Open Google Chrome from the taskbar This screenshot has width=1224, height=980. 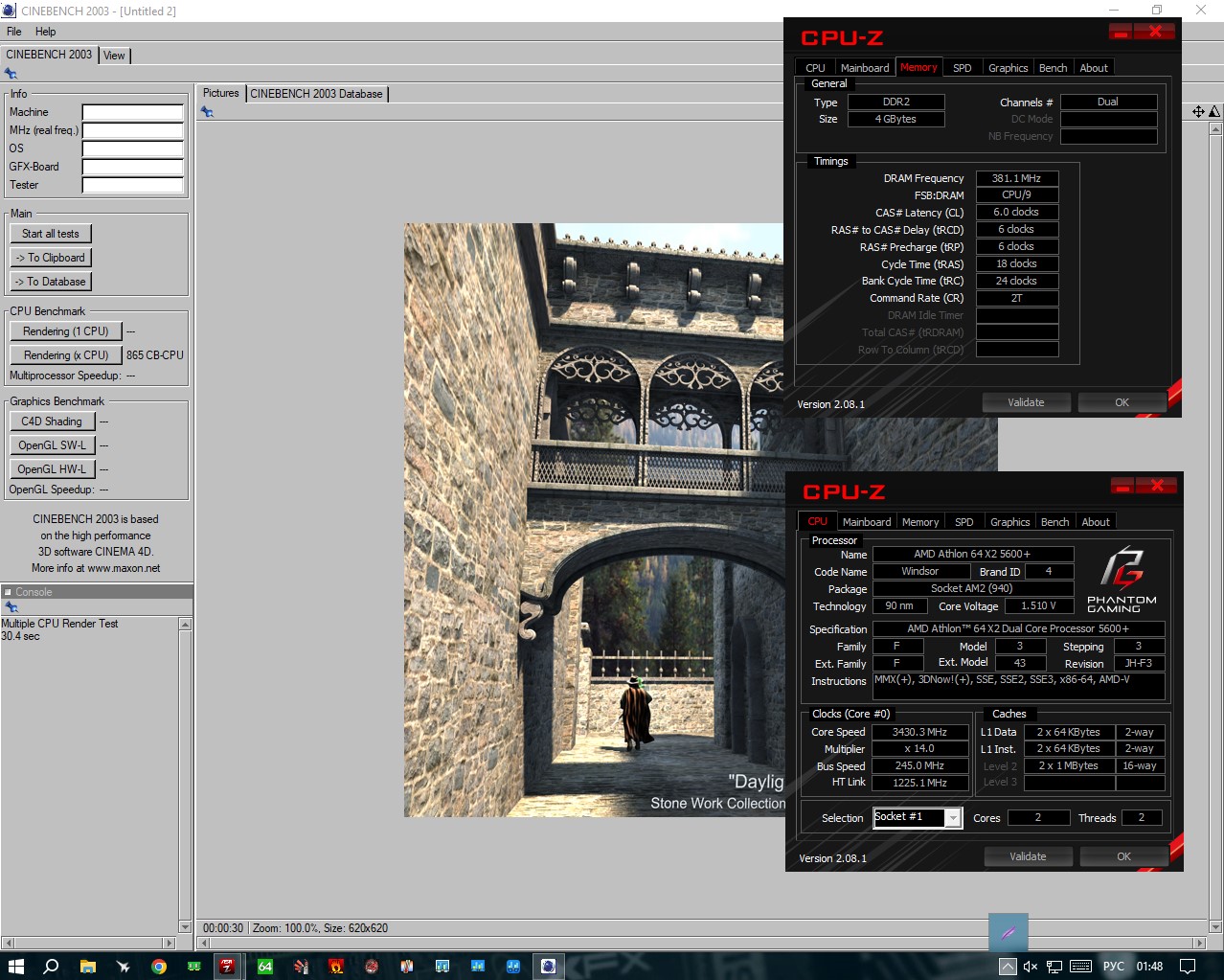coord(158,966)
